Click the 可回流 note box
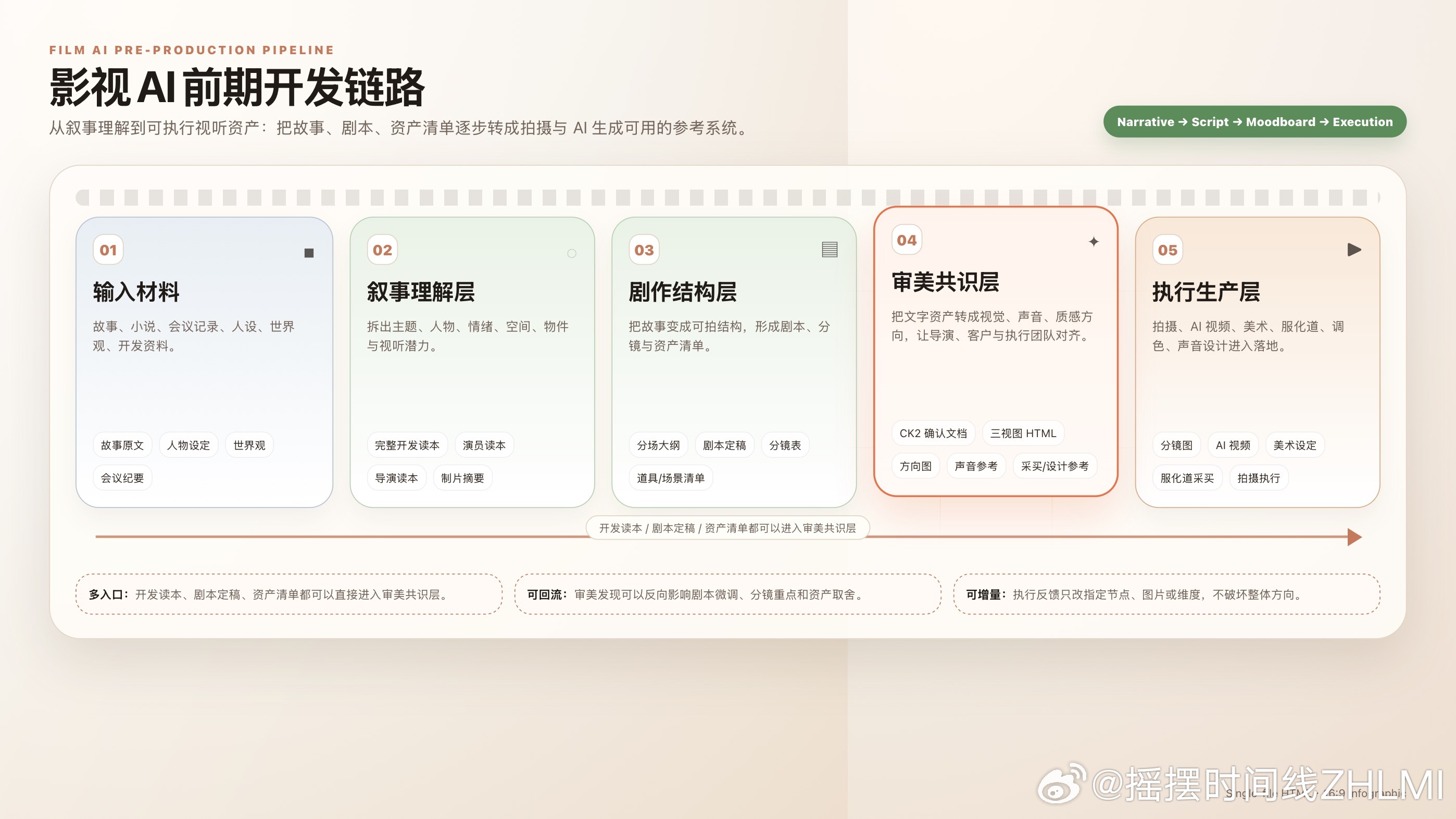 click(x=727, y=594)
